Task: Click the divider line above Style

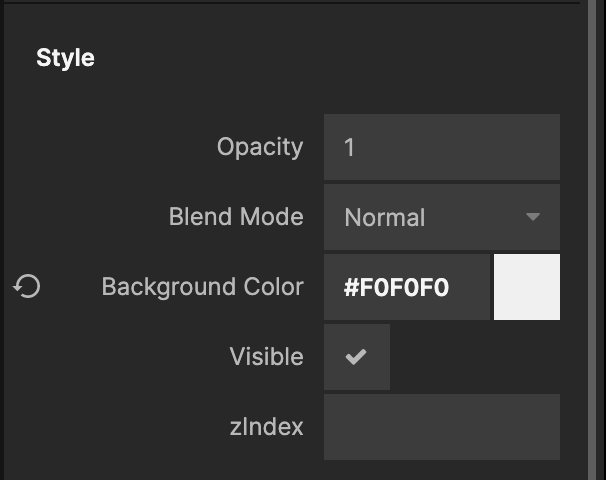Action: pyautogui.click(x=300, y=3)
